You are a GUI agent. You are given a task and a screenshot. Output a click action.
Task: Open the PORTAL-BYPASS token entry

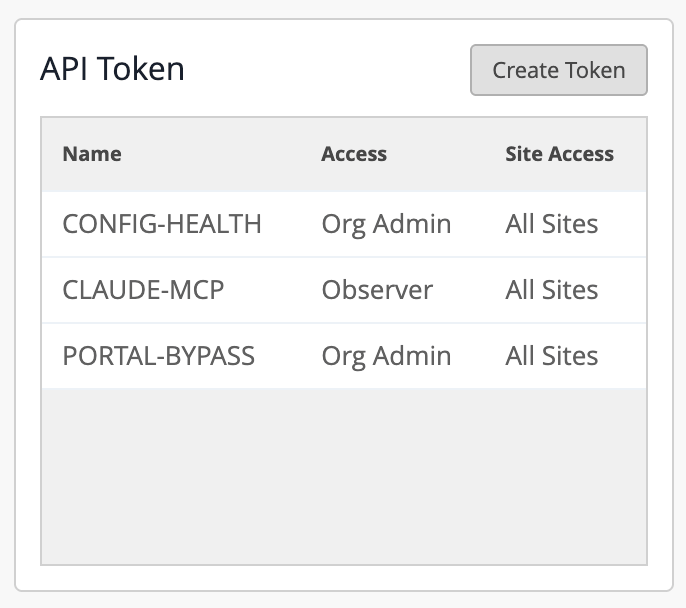[159, 356]
